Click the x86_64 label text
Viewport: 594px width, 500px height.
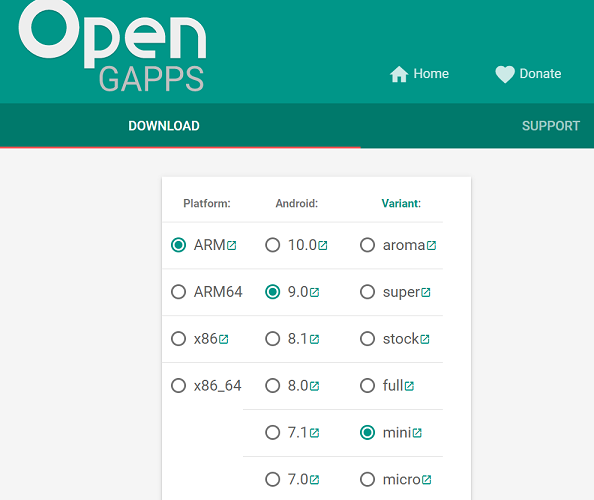217,386
